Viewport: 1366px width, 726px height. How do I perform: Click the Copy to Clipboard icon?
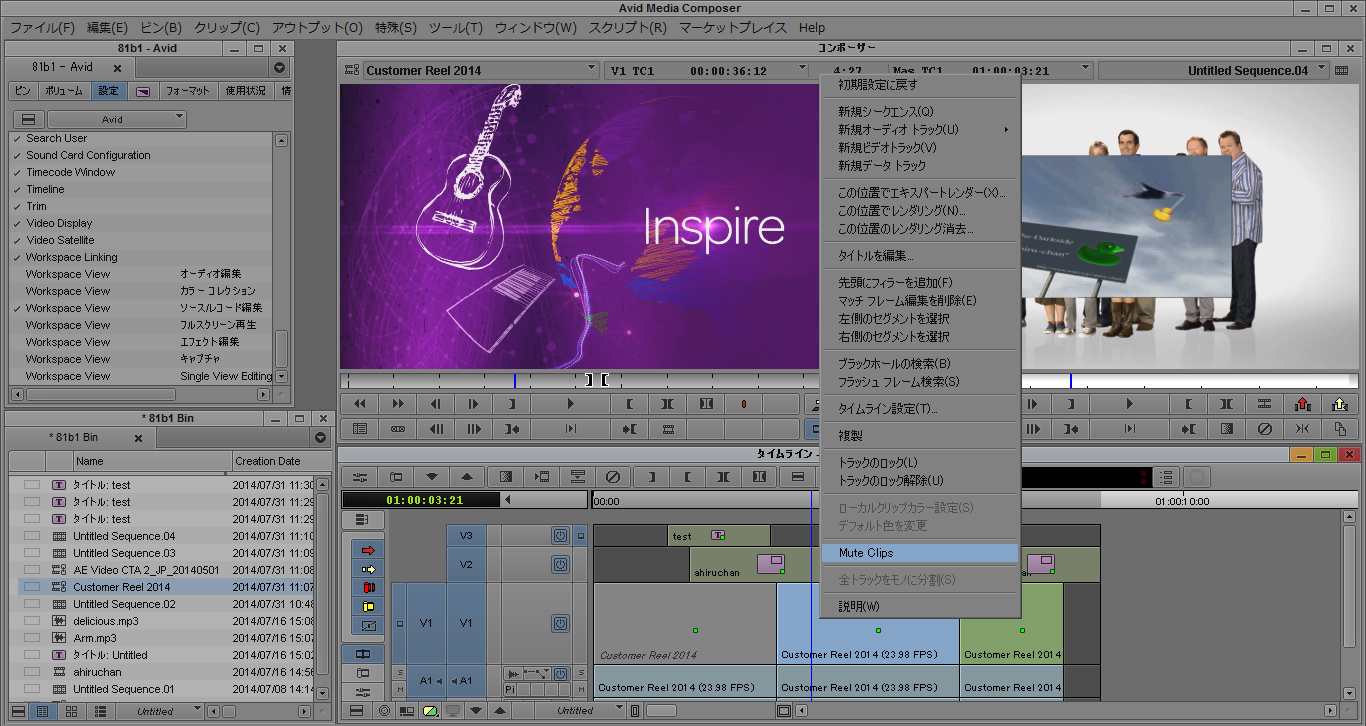click(1340, 429)
